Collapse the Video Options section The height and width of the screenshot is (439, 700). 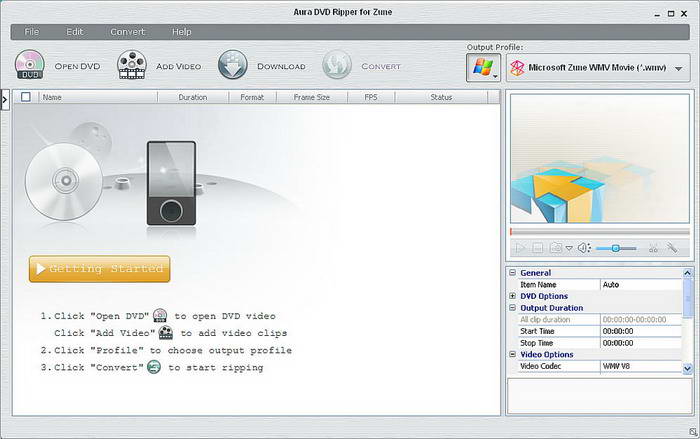coord(512,354)
